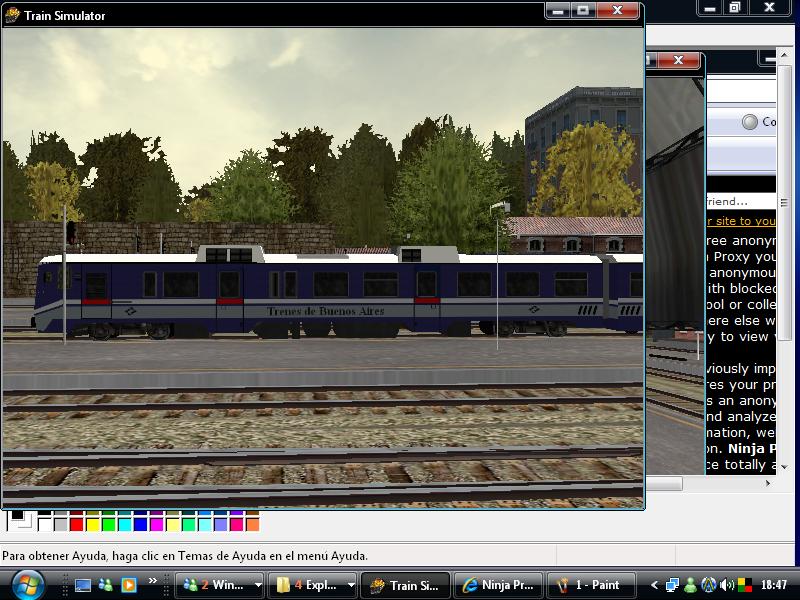Open Windows Live Messenger from Quick Launch
The width and height of the screenshot is (800, 600).
(106, 585)
